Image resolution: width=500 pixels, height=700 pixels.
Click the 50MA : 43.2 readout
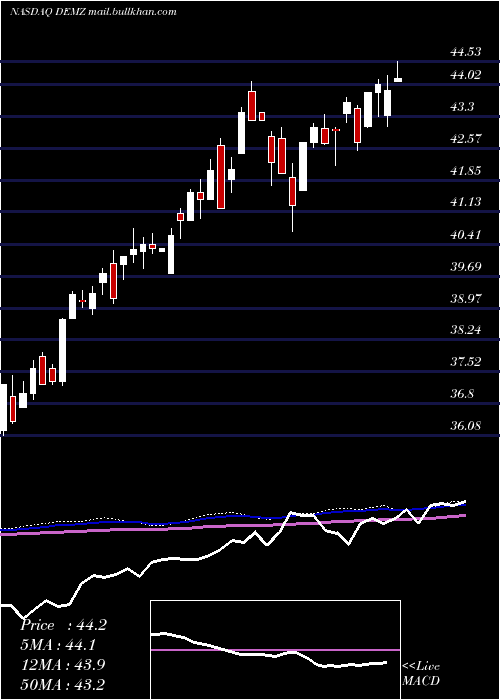coord(63,684)
